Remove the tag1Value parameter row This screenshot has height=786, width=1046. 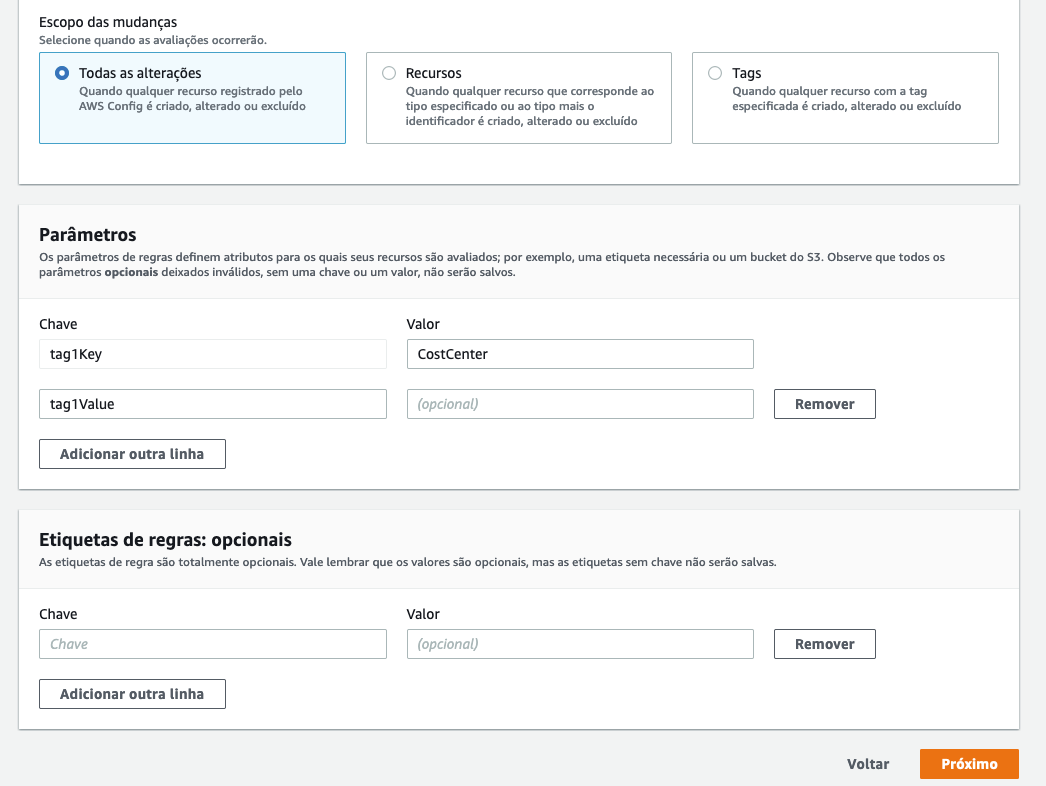point(825,404)
